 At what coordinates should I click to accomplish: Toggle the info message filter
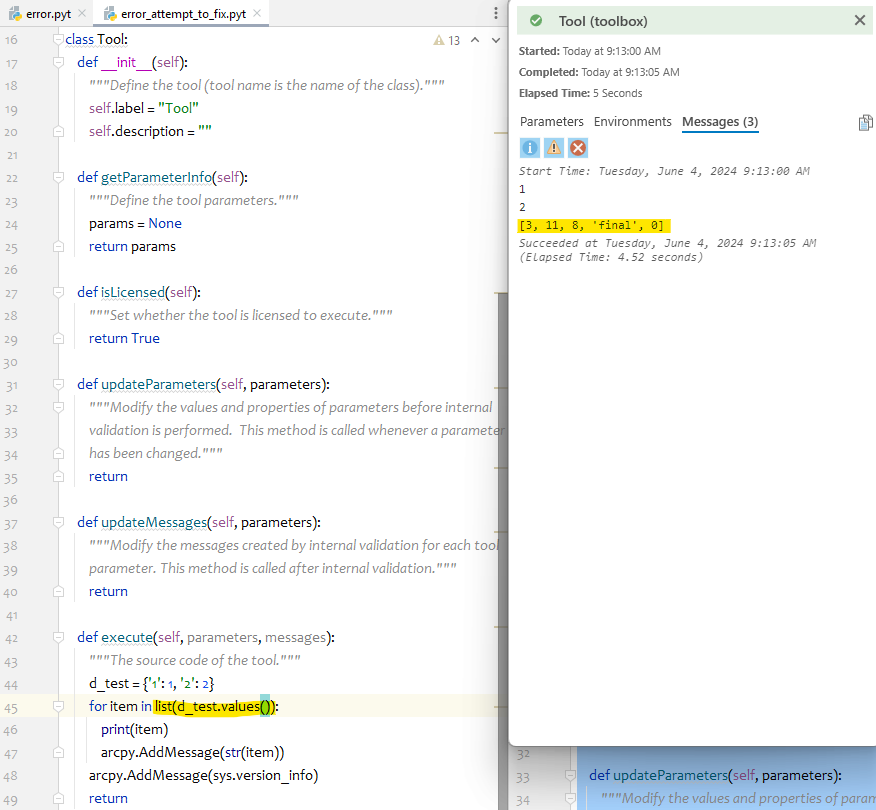click(529, 147)
